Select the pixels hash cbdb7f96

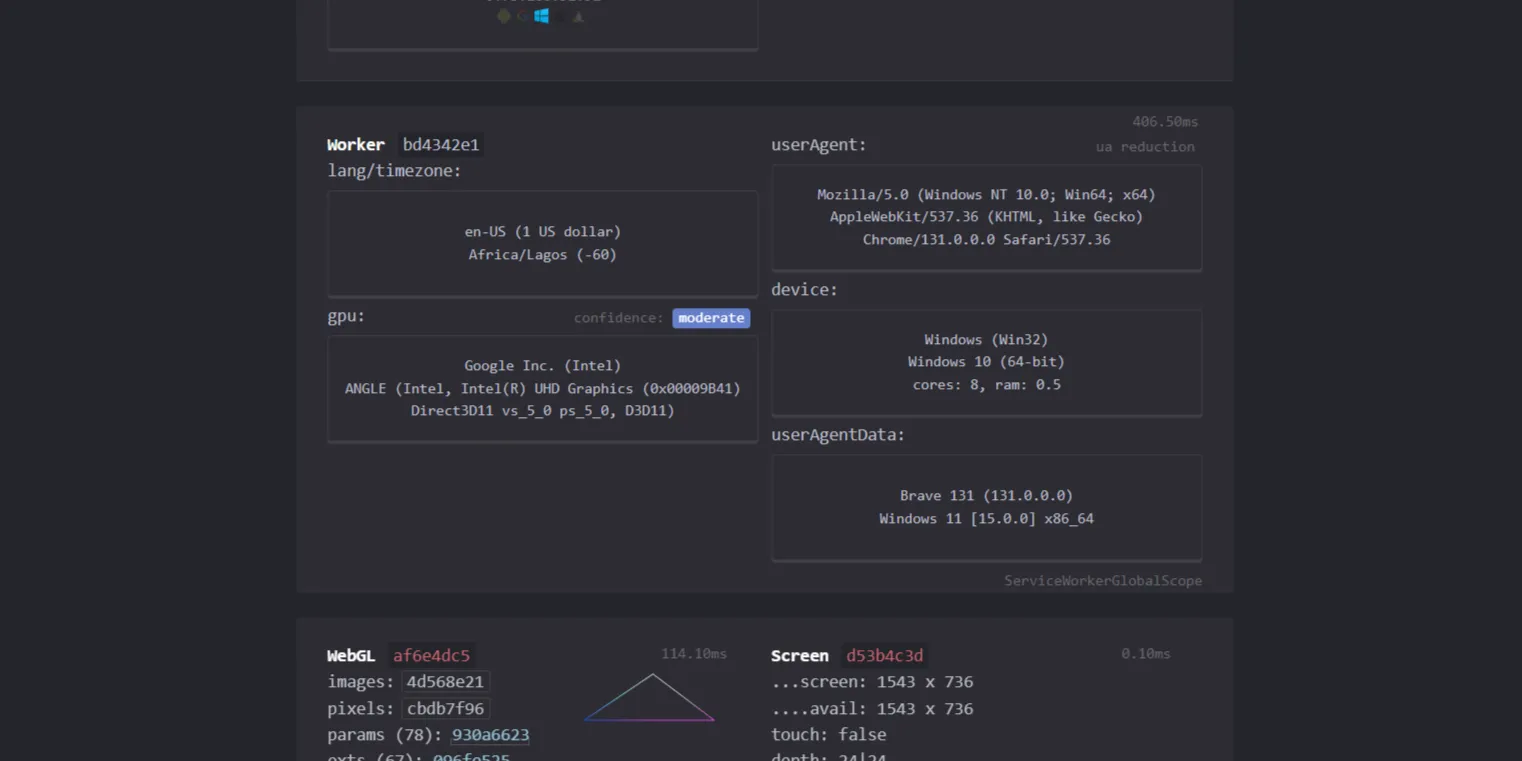[446, 709]
